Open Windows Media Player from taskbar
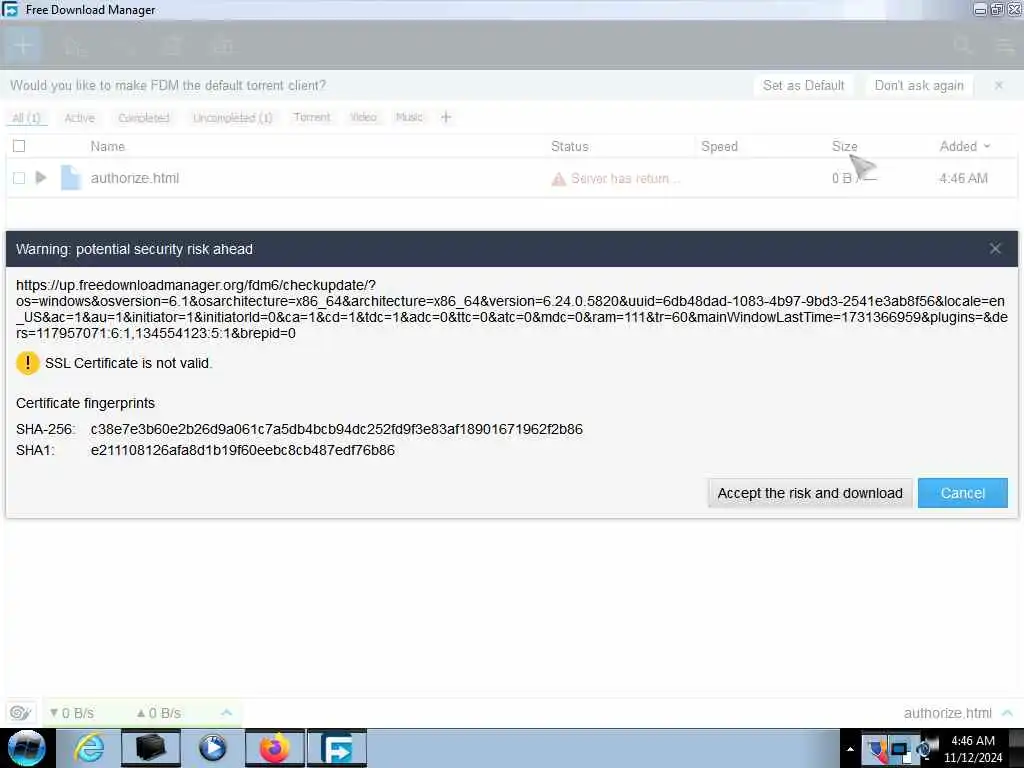This screenshot has height=768, width=1024. (212, 748)
